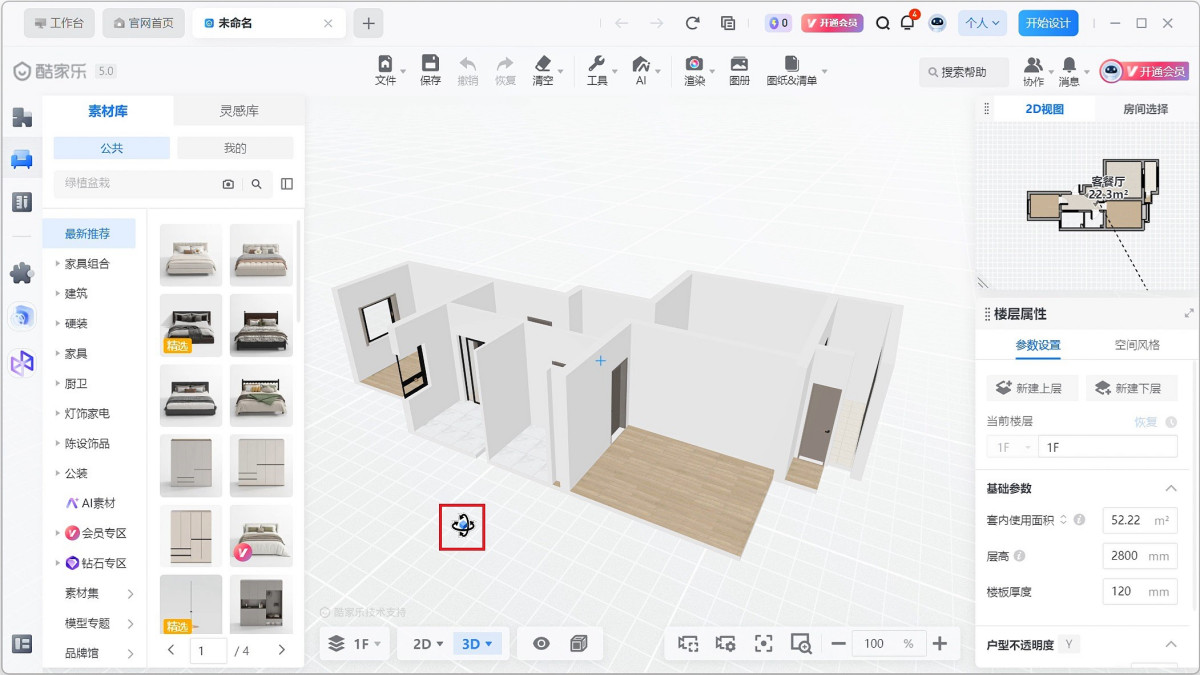Viewport: 1200px width, 675px height.
Task: Click the 开始设计 button
Action: pyautogui.click(x=1048, y=23)
